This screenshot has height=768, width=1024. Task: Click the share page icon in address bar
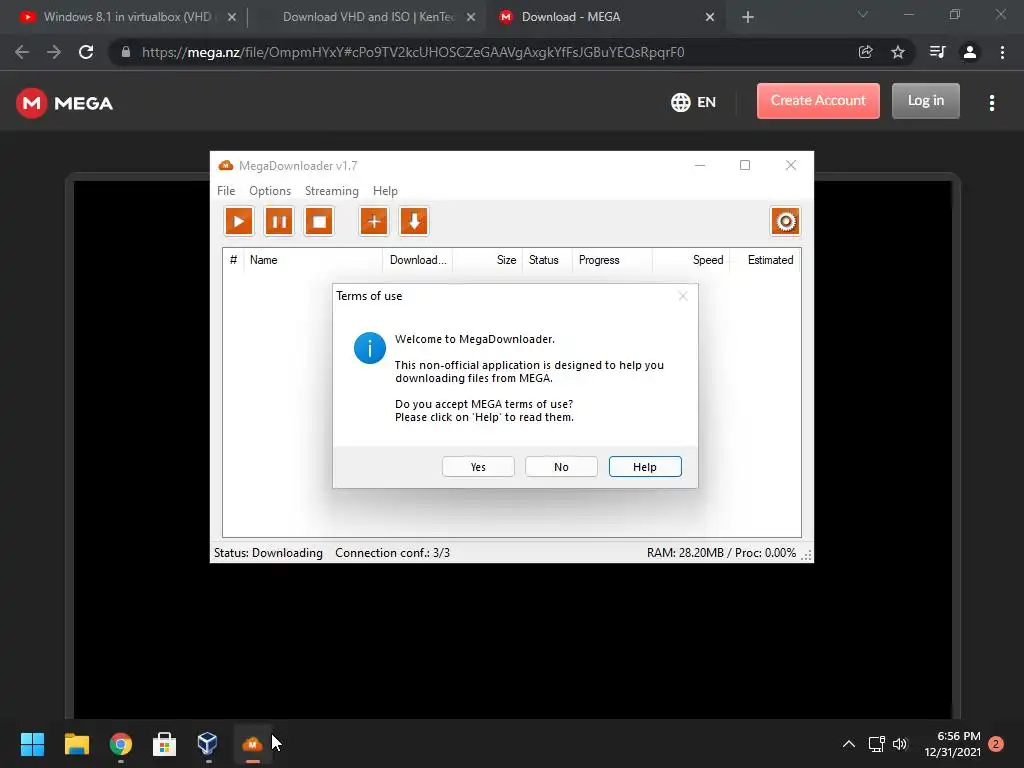[865, 52]
